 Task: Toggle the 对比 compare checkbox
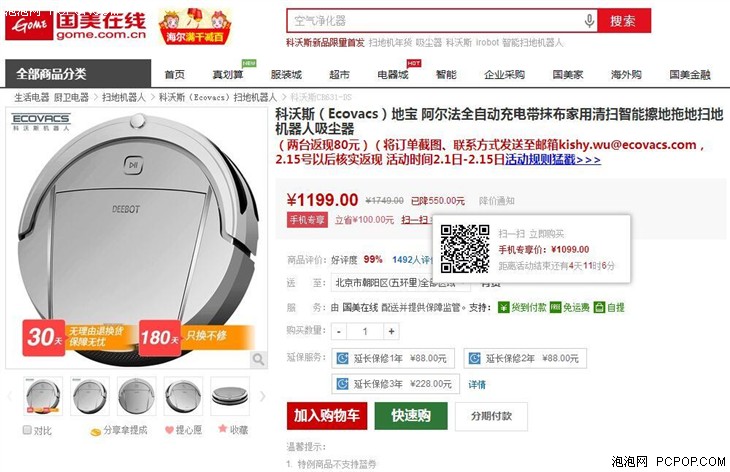(27, 430)
